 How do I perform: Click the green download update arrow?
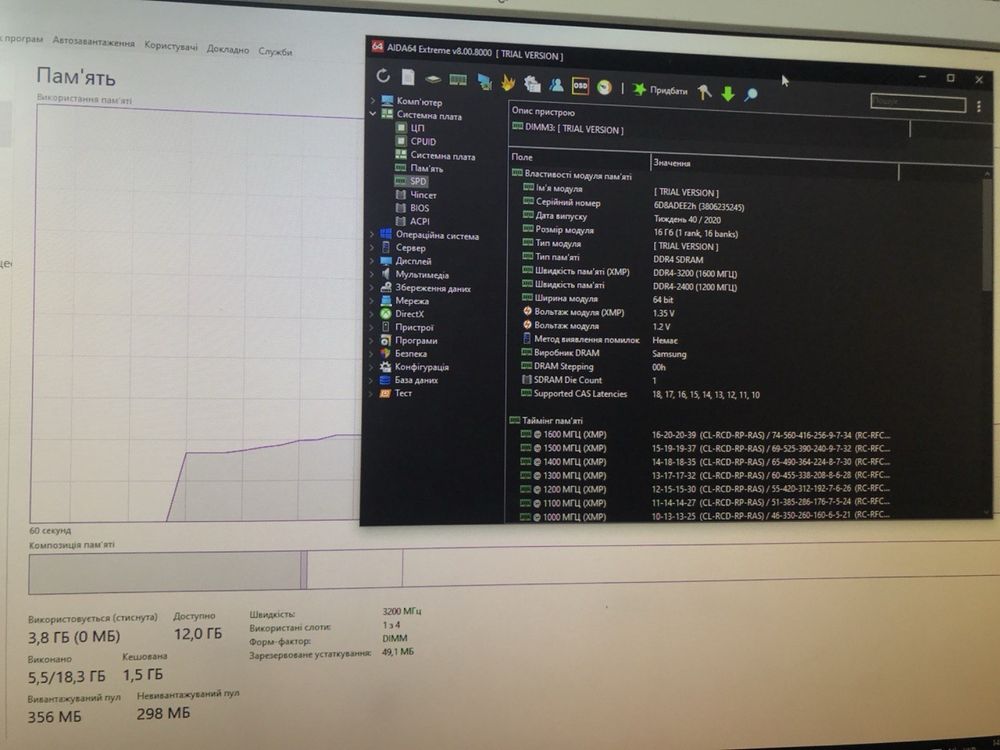[x=728, y=94]
